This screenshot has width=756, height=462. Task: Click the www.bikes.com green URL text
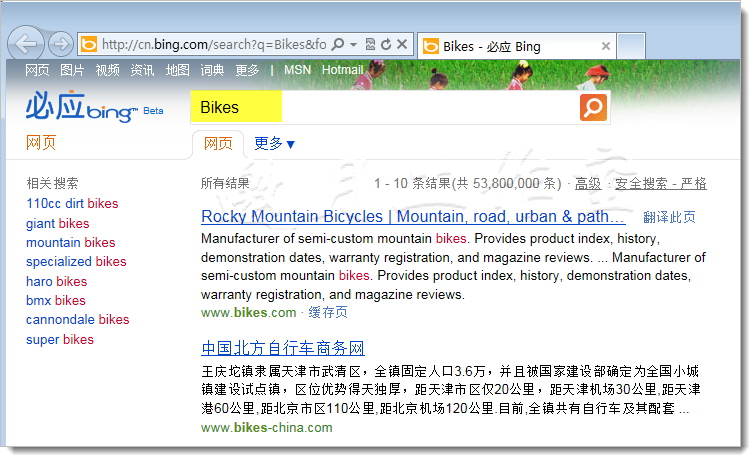pyautogui.click(x=248, y=313)
